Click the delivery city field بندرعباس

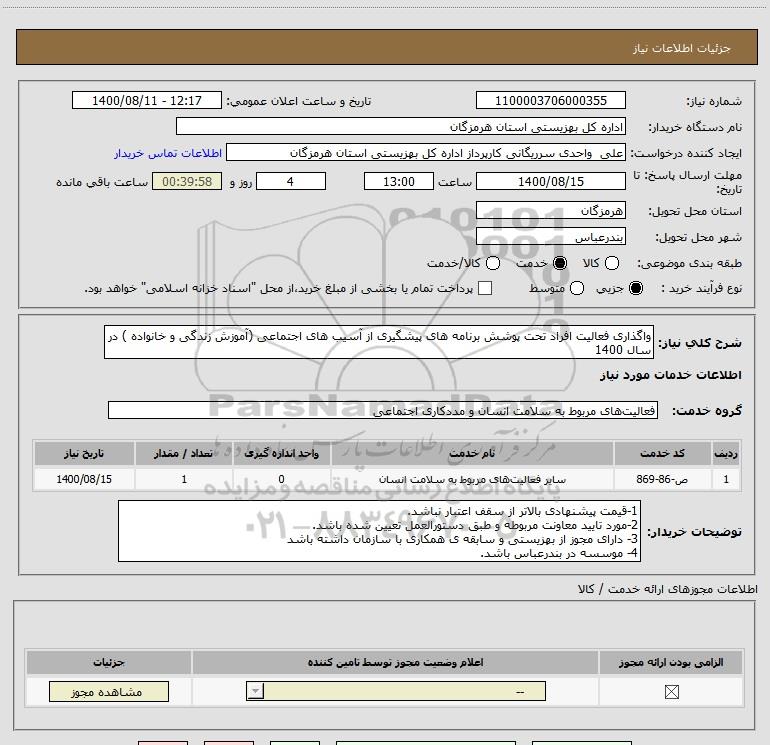(x=550, y=237)
